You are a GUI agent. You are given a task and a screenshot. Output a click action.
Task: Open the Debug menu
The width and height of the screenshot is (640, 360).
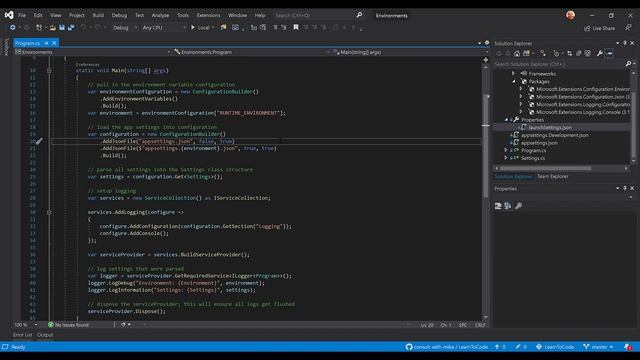tap(119, 15)
